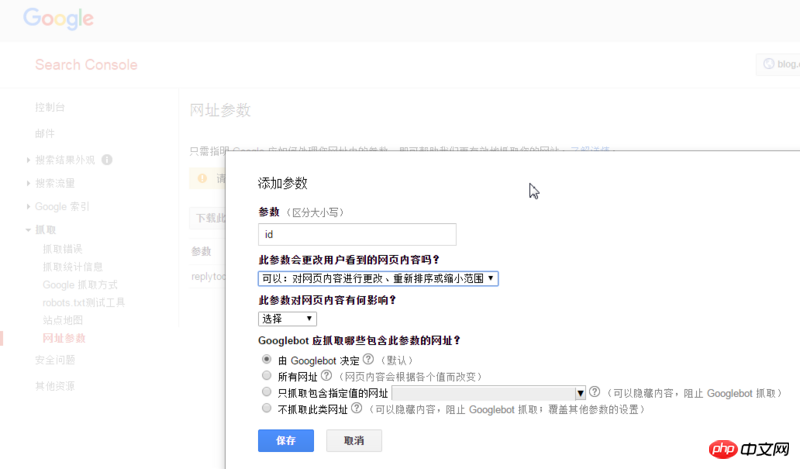Open 安全问题 in the sidebar

click(x=55, y=360)
